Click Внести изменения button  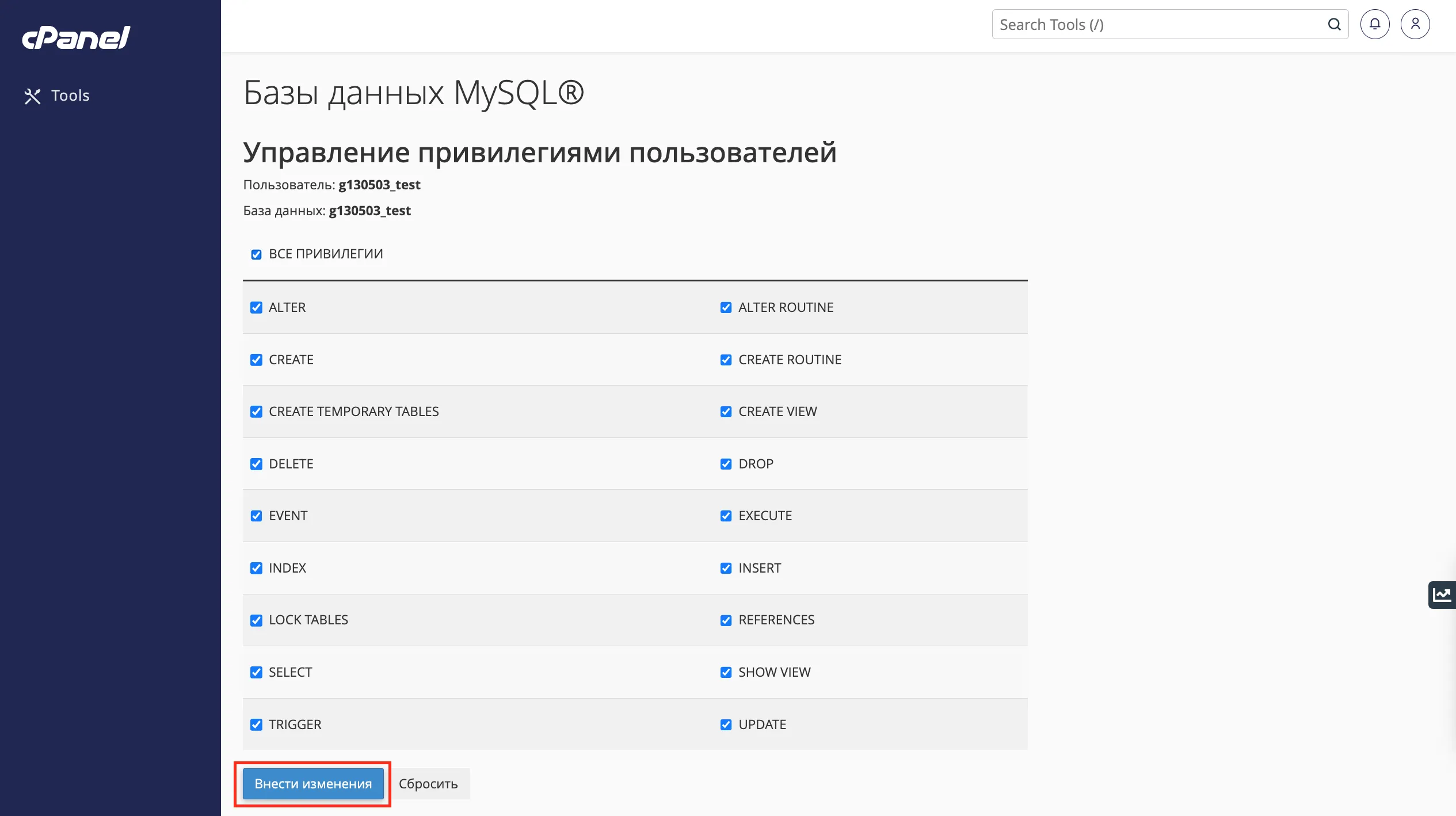coord(313,784)
